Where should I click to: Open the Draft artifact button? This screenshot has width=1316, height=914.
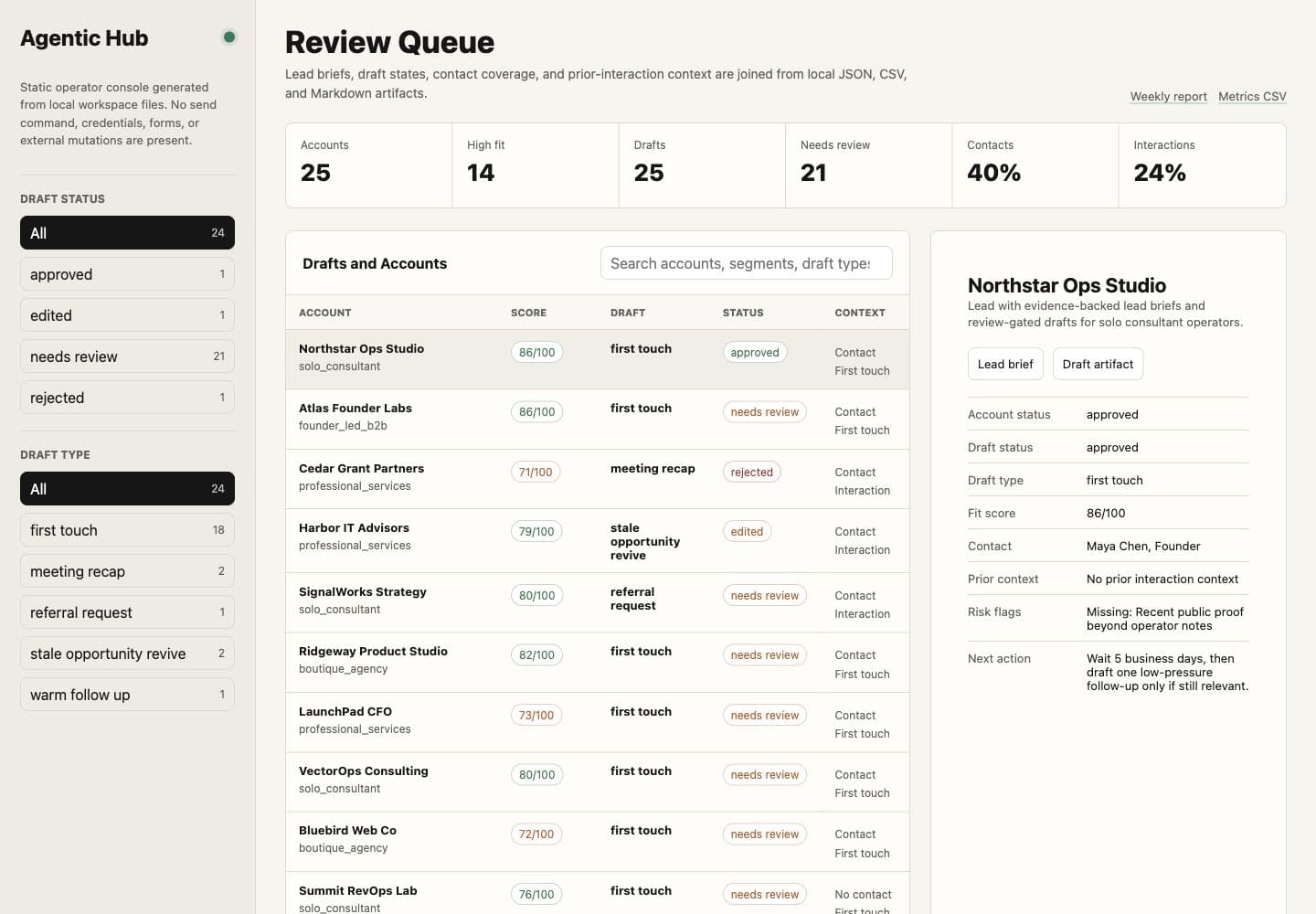tap(1098, 364)
